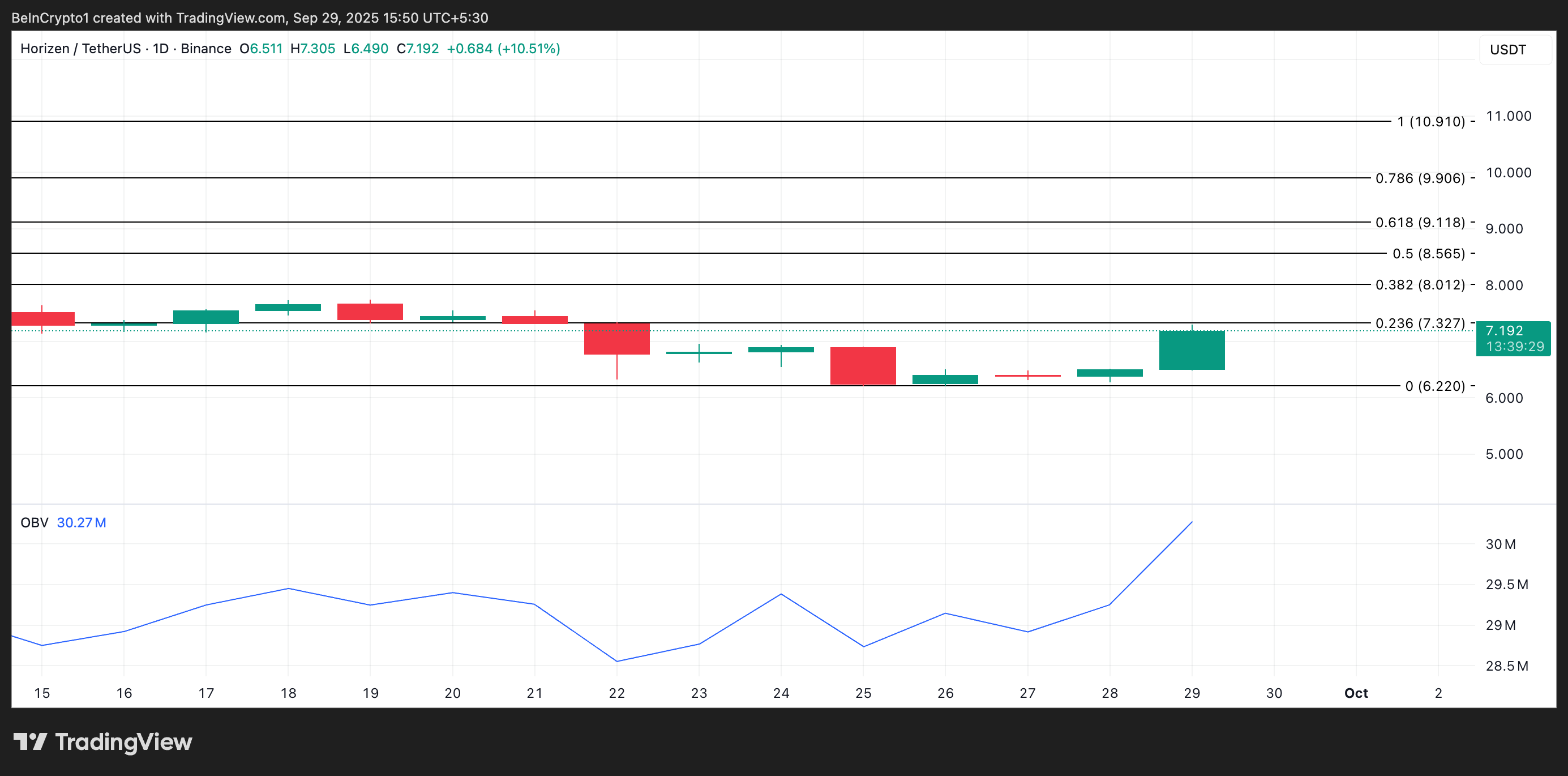Click the 0.382 (8.012) Fibonacci level label

(x=1420, y=284)
